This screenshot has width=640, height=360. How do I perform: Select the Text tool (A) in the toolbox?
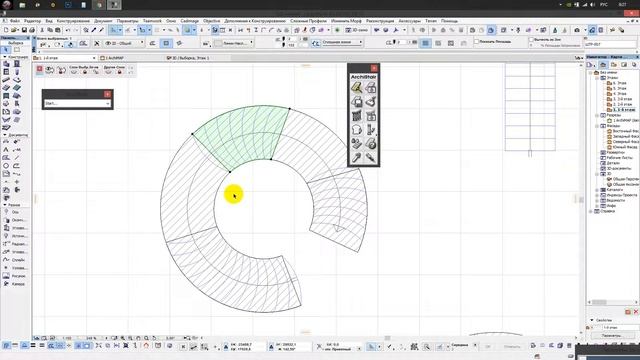(6, 150)
